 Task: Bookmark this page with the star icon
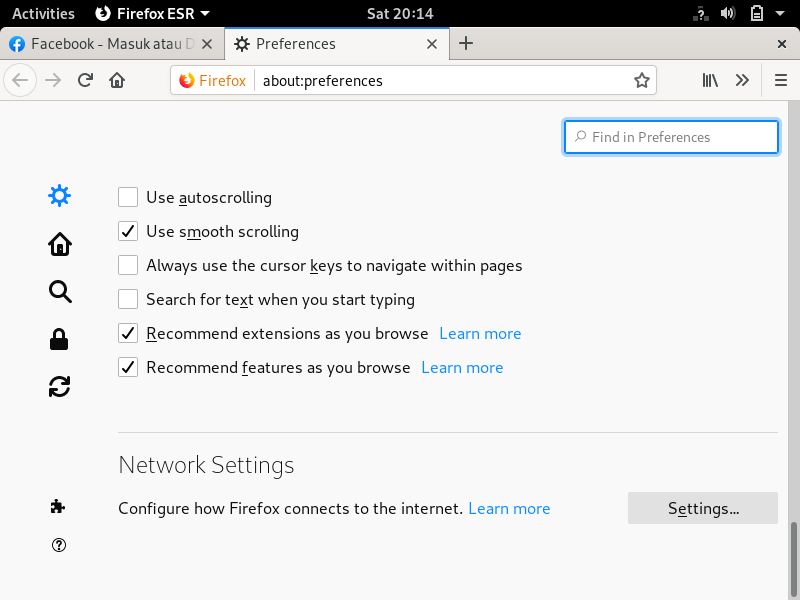pos(641,80)
